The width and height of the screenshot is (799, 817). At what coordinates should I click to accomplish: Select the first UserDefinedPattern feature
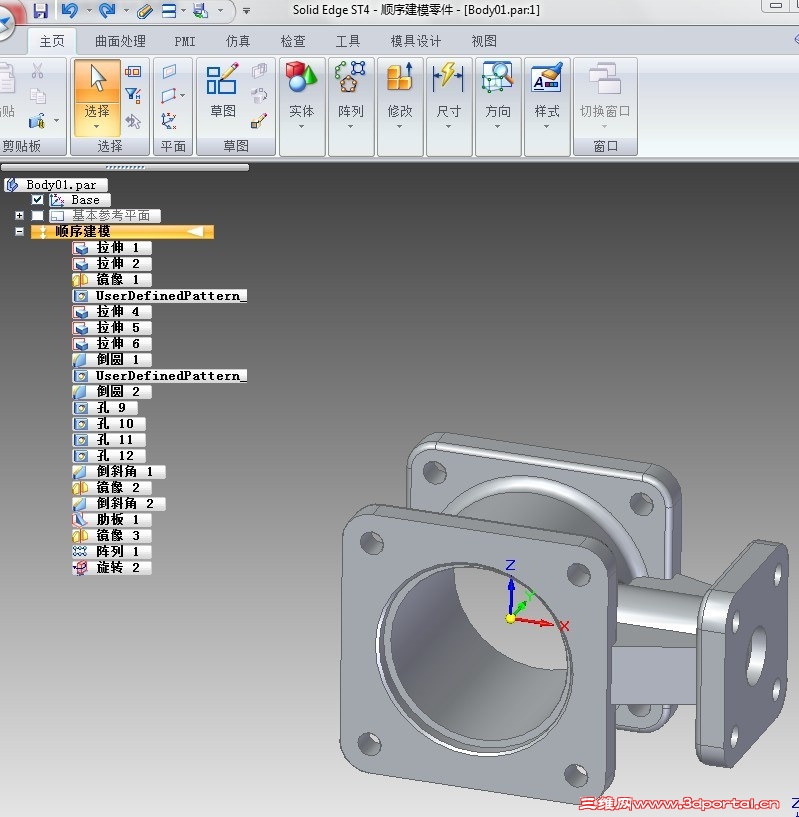pos(159,296)
